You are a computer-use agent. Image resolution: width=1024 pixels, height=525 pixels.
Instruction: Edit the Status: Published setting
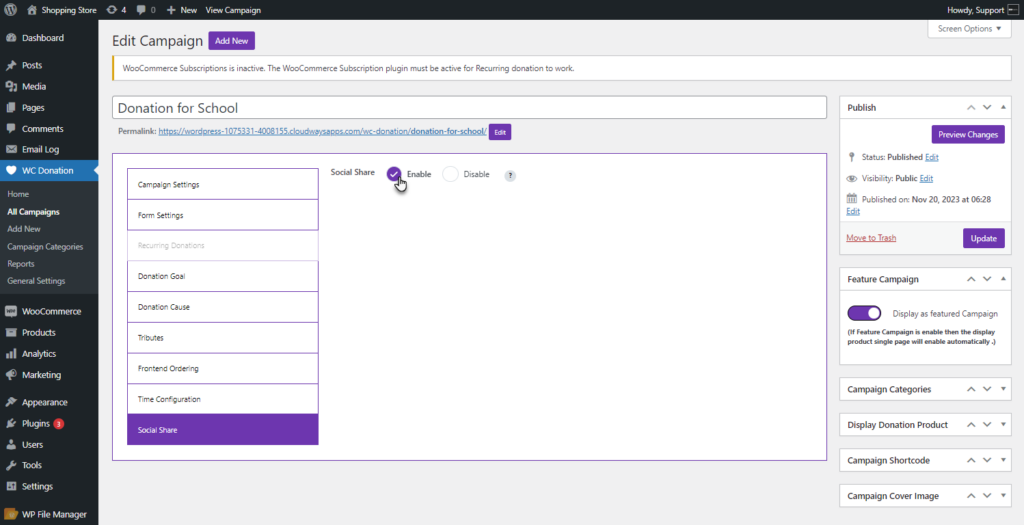point(931,157)
